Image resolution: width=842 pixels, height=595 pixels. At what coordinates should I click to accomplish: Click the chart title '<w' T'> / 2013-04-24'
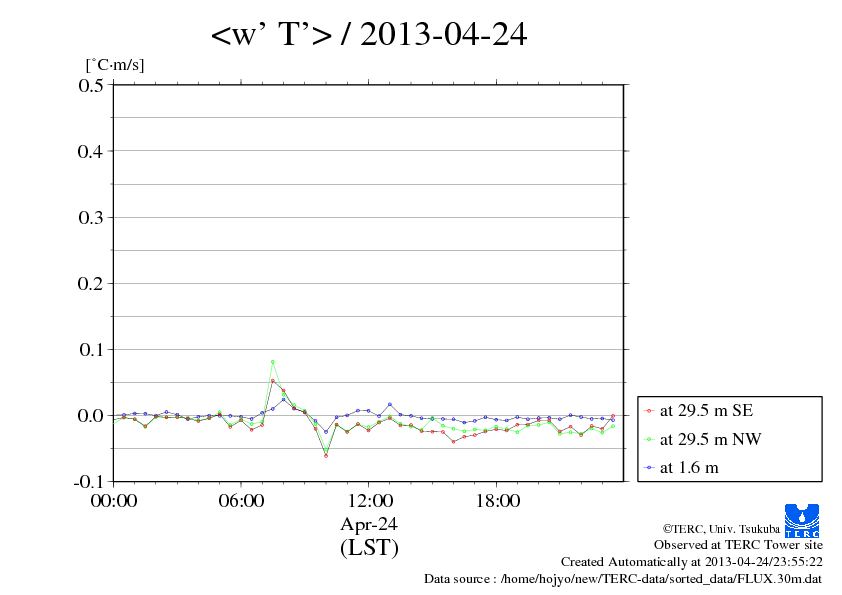click(369, 34)
